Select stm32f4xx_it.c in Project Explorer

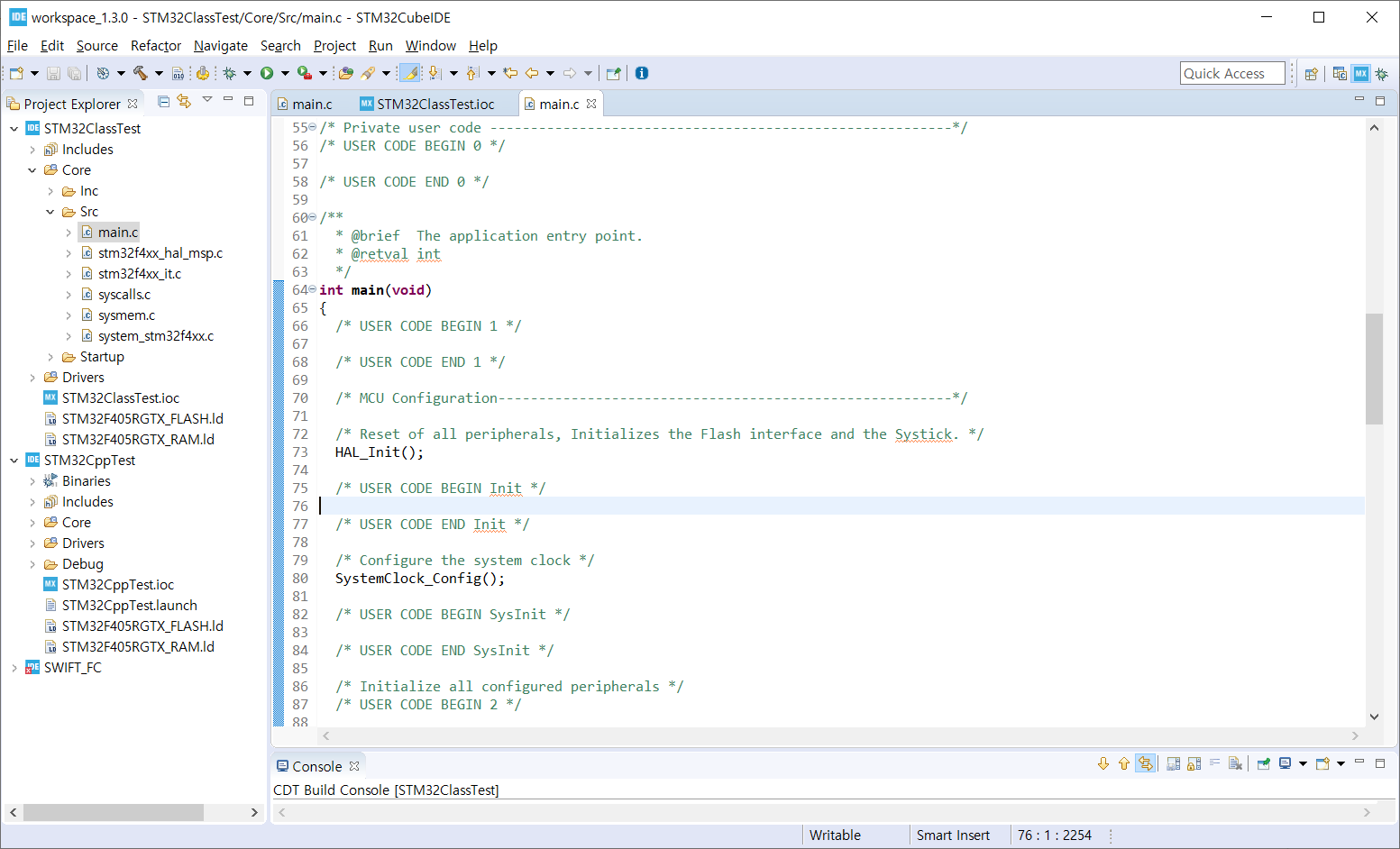140,274
